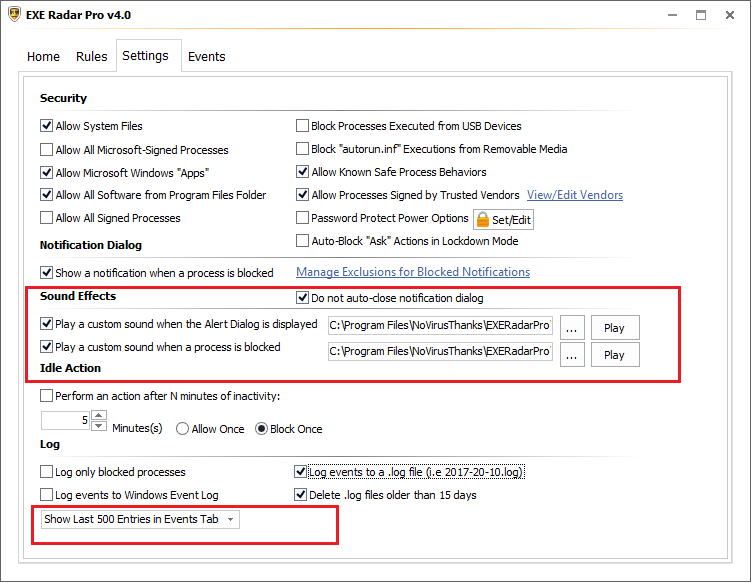The image size is (752, 583).
Task: Enable Log only blocked processes
Action: [x=47, y=472]
